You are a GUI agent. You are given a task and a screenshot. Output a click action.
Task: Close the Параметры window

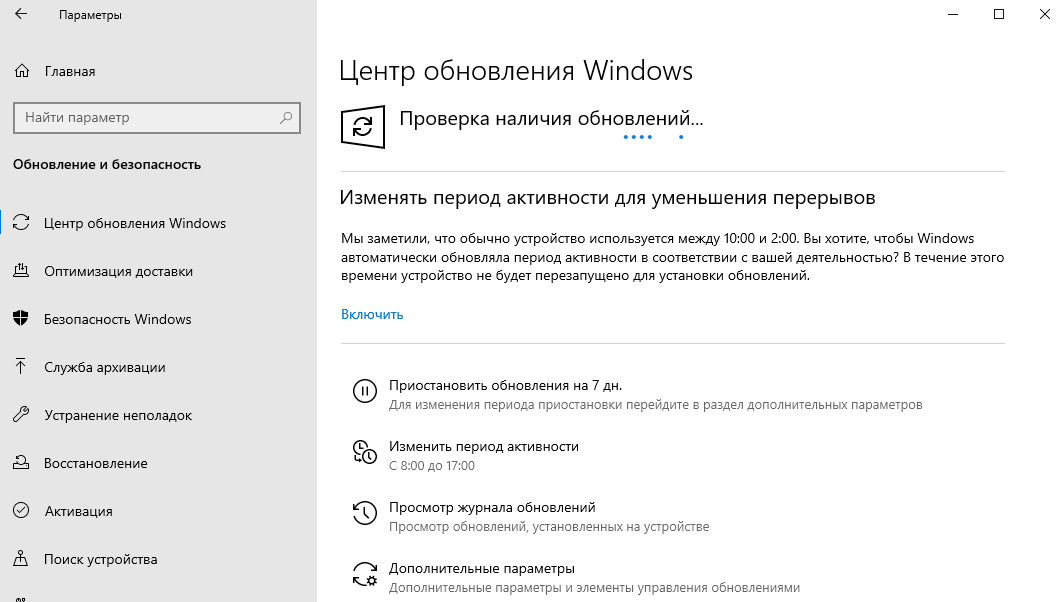pos(1045,14)
